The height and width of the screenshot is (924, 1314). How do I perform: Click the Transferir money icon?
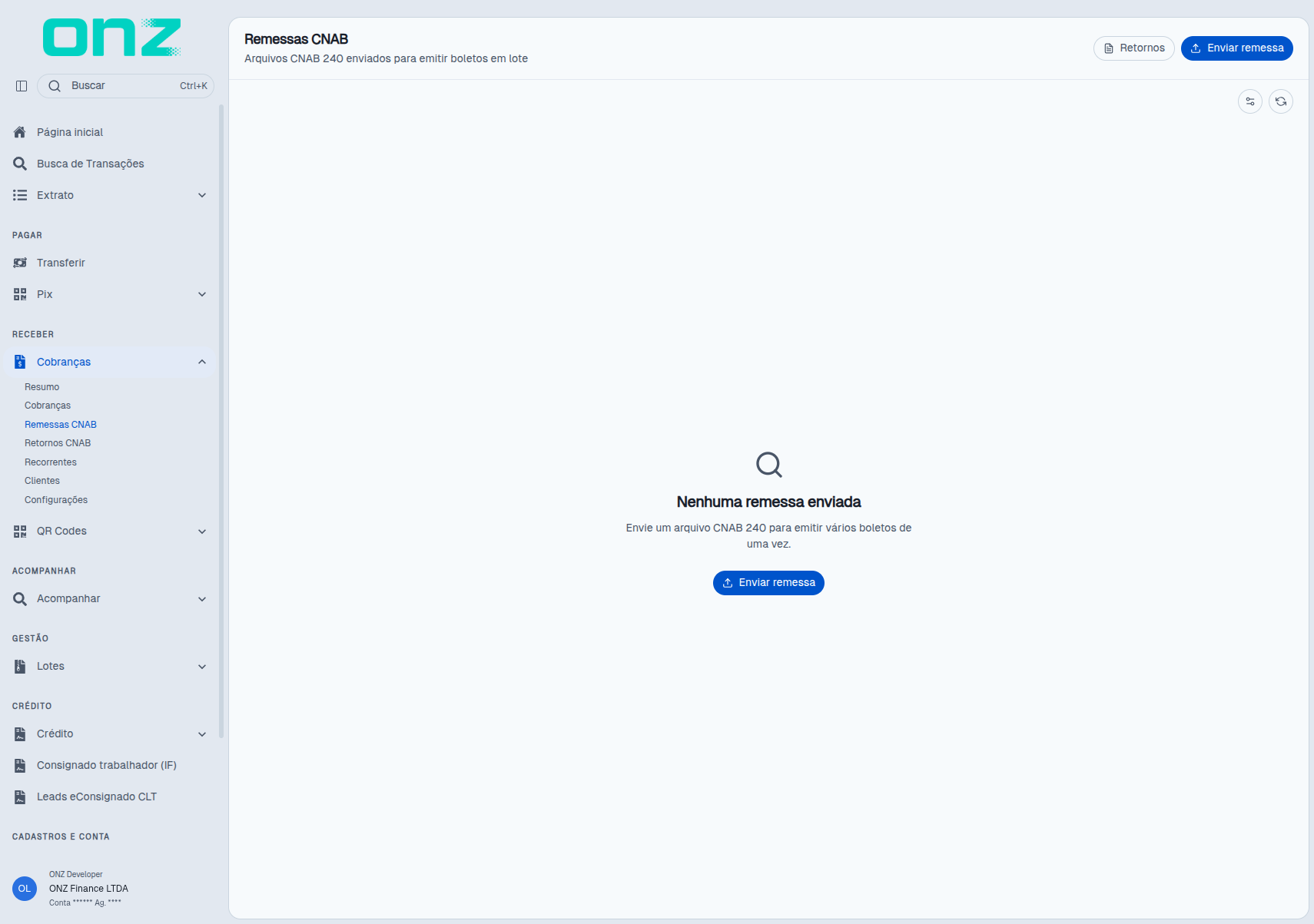pos(20,263)
